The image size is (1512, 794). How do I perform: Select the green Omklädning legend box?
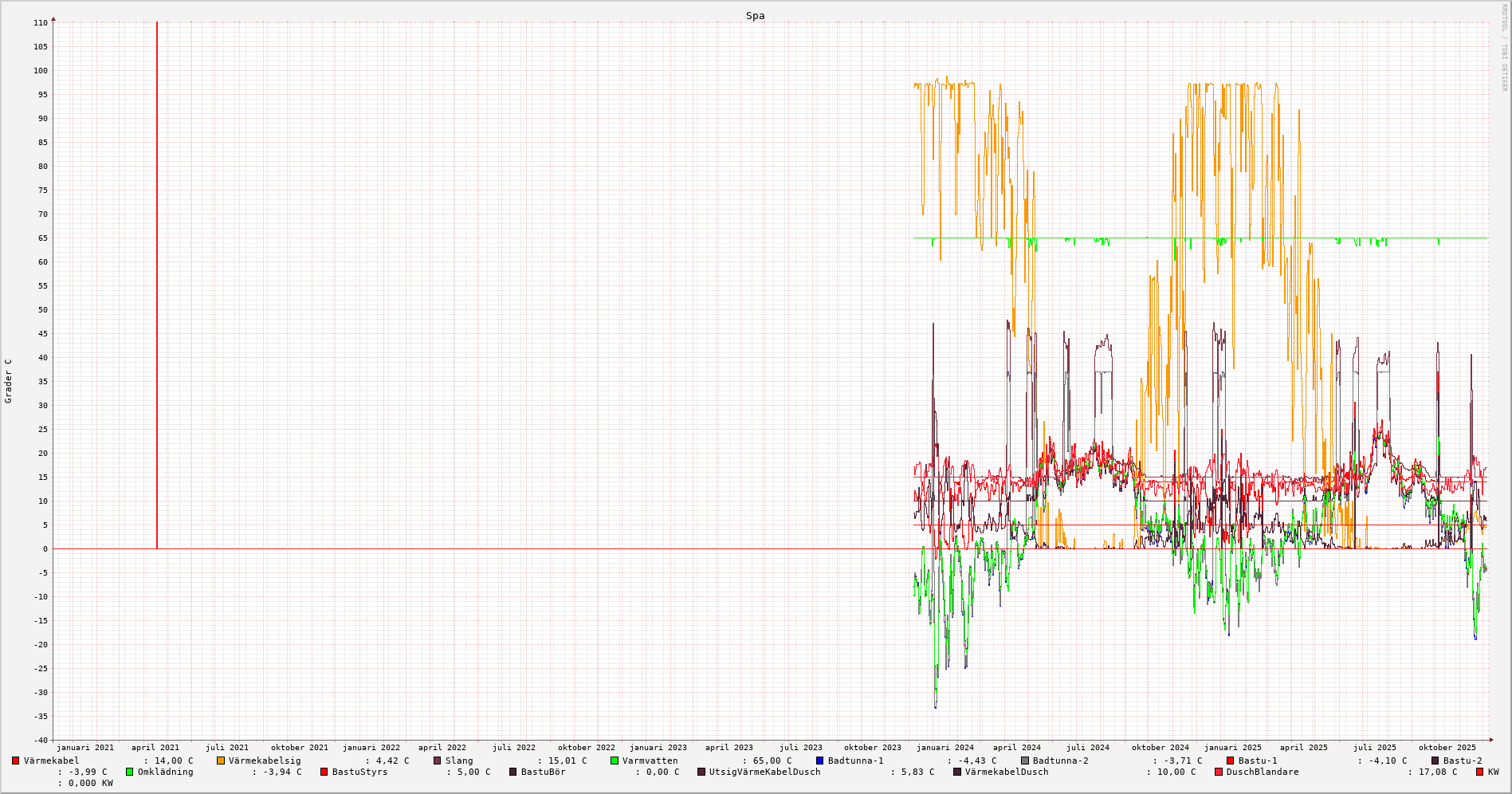130,772
